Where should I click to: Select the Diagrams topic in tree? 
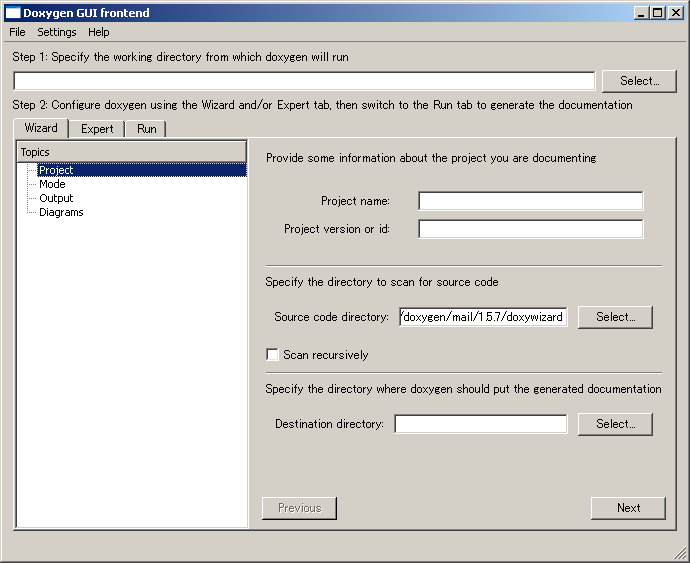[61, 212]
